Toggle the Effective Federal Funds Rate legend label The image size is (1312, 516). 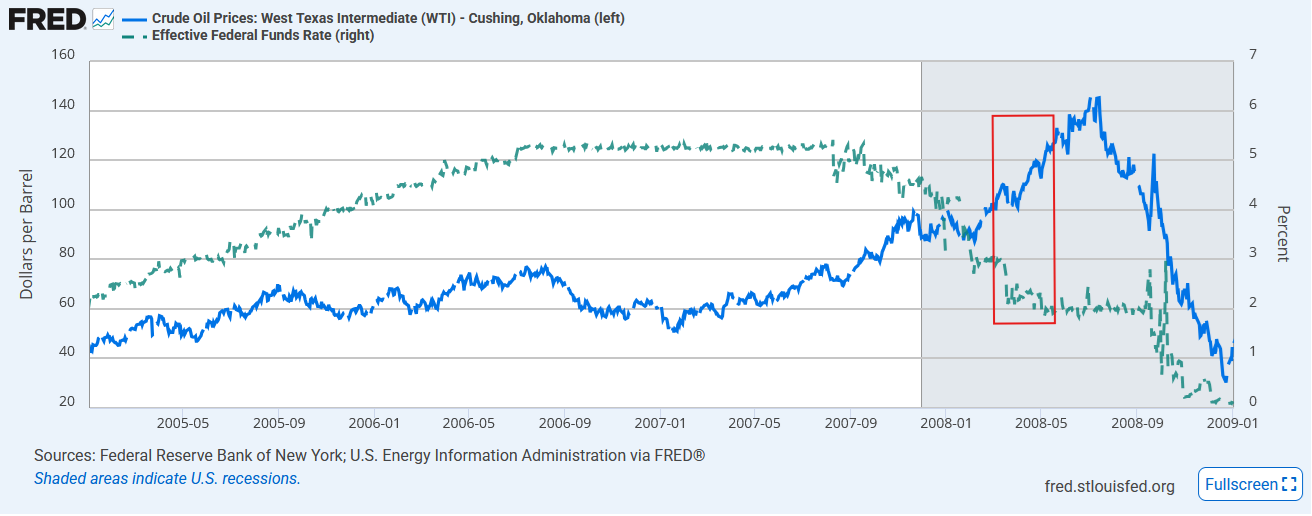[x=263, y=36]
